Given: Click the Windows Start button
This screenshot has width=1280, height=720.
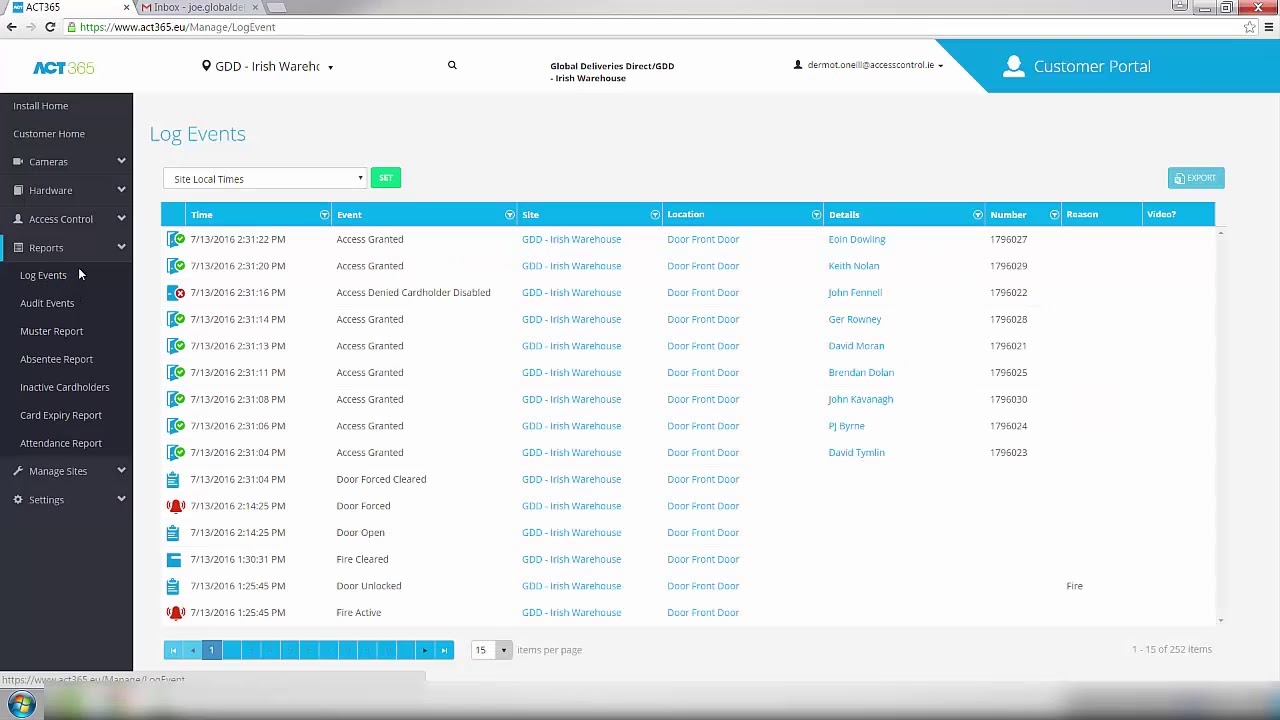Looking at the screenshot, I should pos(22,704).
